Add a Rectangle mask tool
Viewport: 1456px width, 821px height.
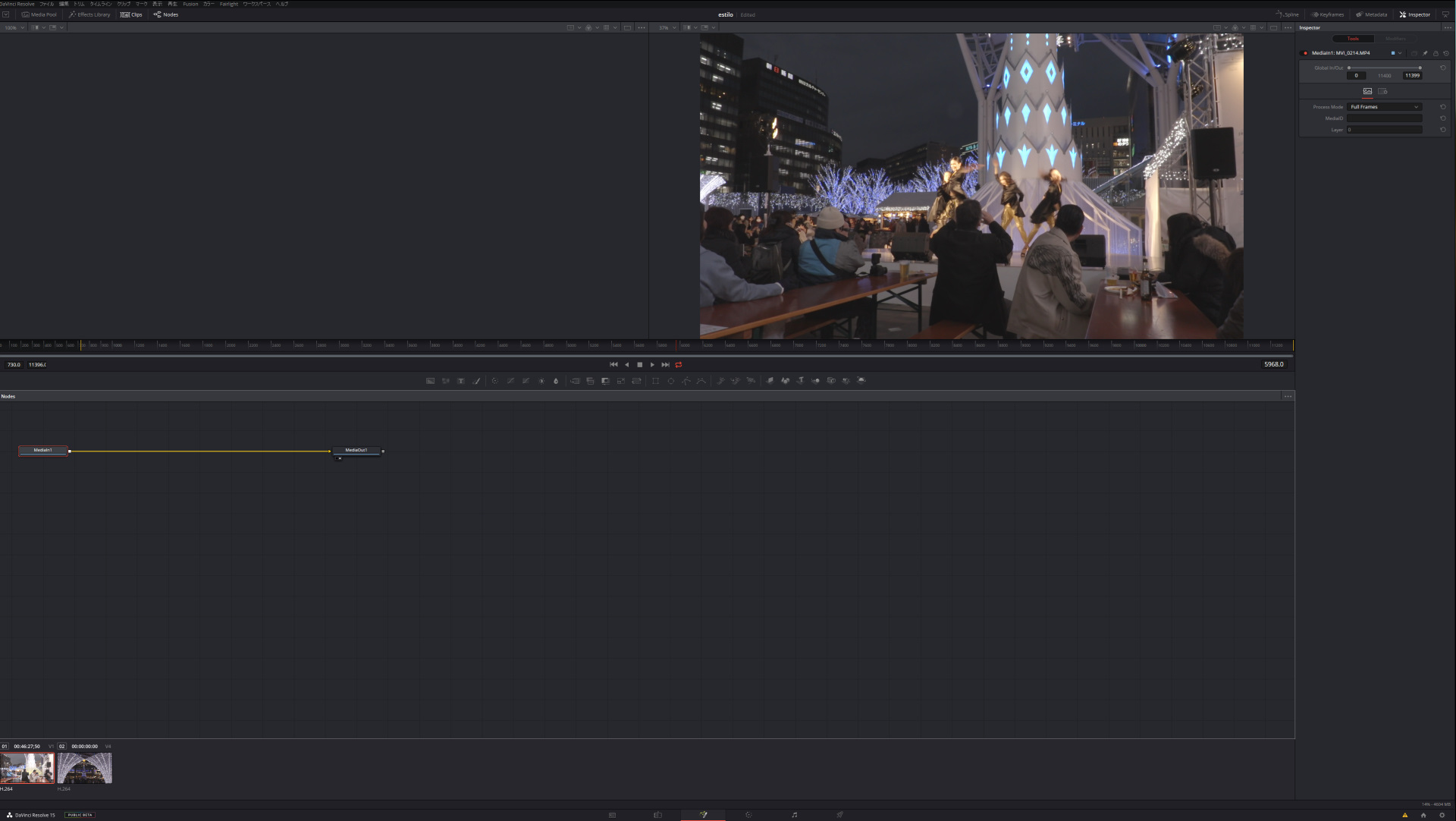point(655,381)
